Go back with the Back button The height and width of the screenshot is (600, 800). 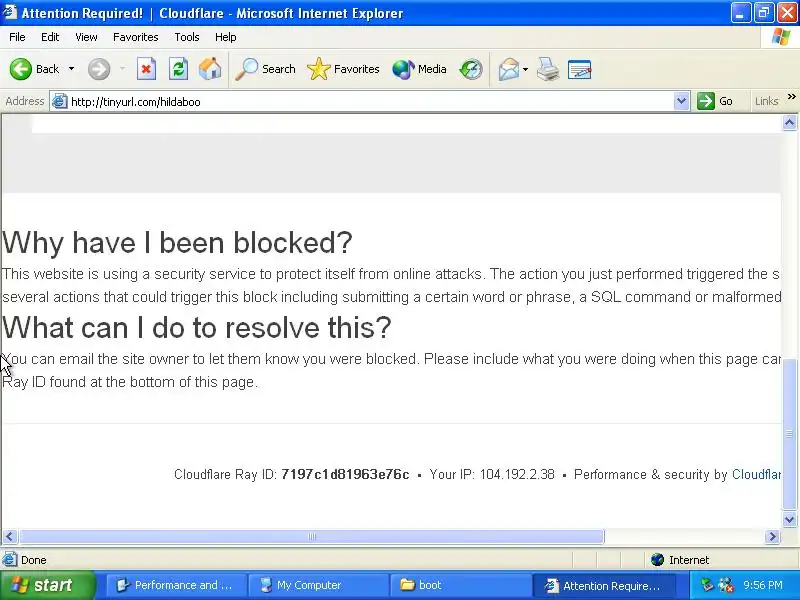35,69
